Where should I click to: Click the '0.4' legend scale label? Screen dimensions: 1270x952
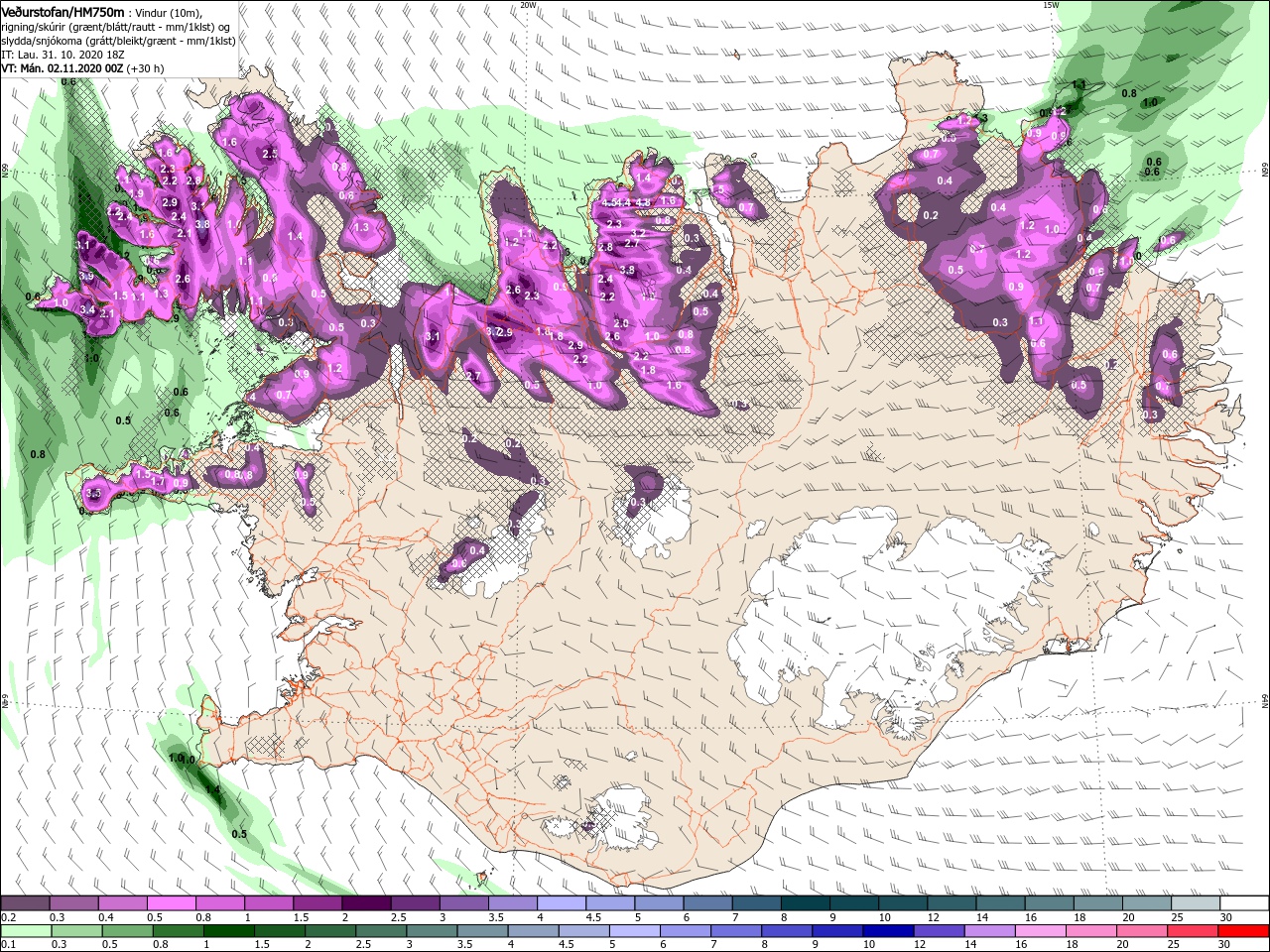(106, 917)
